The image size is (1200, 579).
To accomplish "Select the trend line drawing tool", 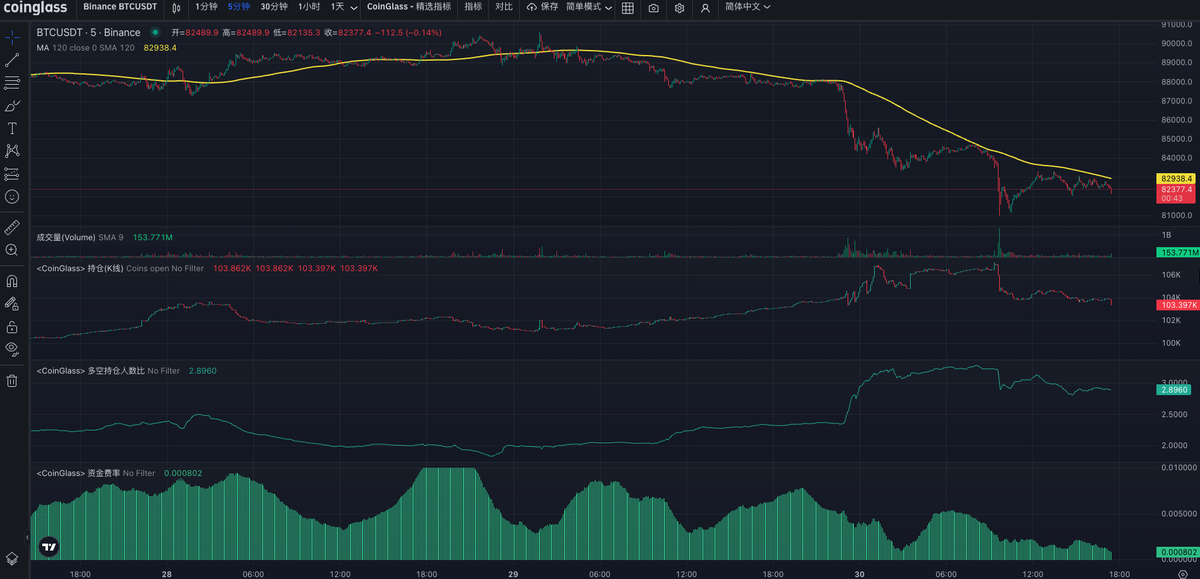I will pyautogui.click(x=12, y=59).
